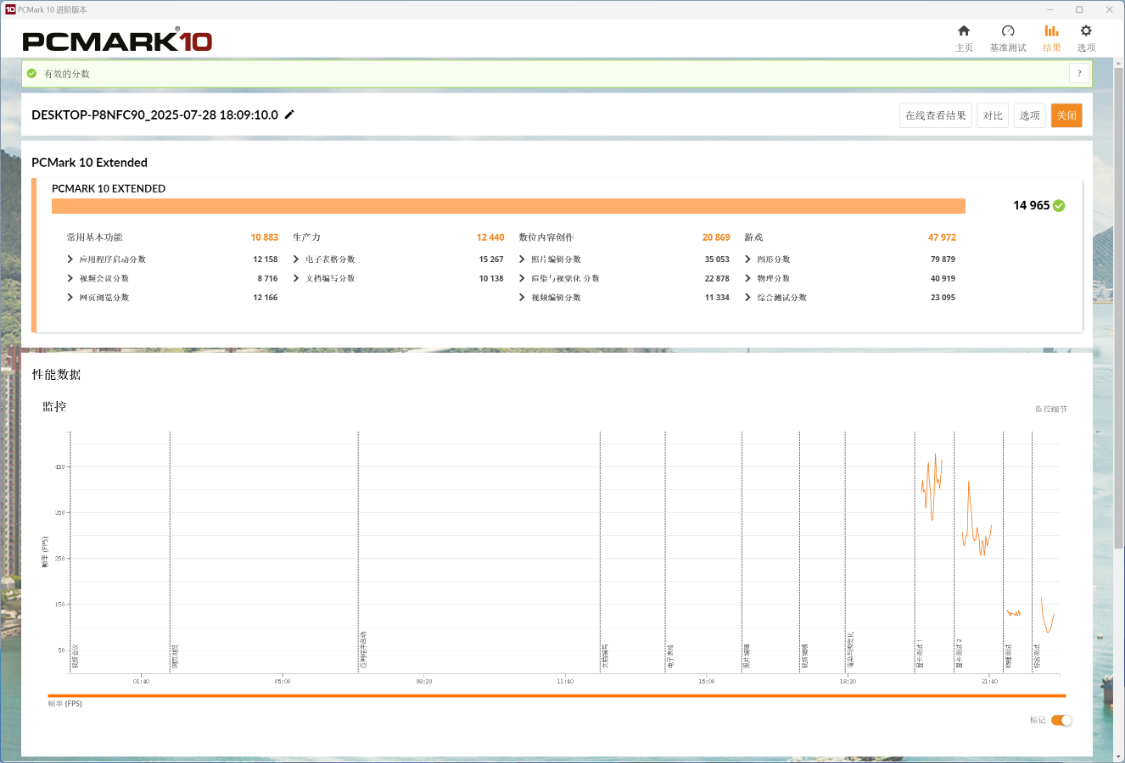Click the overall score 14 965
The height and width of the screenshot is (763, 1125).
1031,205
